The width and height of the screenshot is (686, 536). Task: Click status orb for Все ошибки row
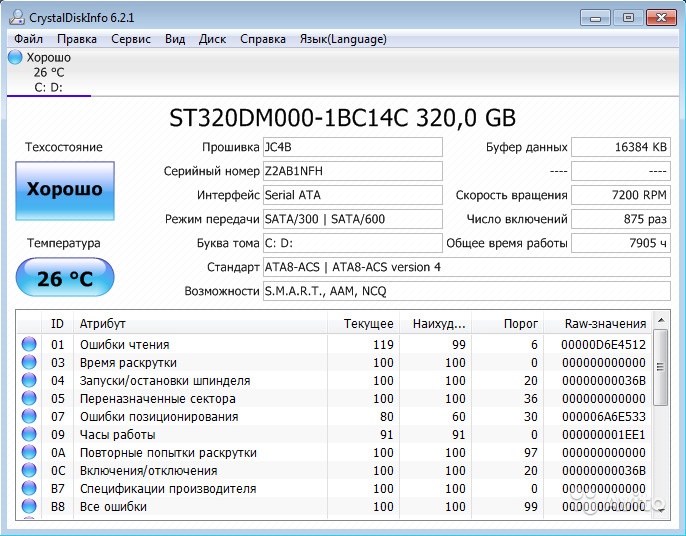coord(29,506)
